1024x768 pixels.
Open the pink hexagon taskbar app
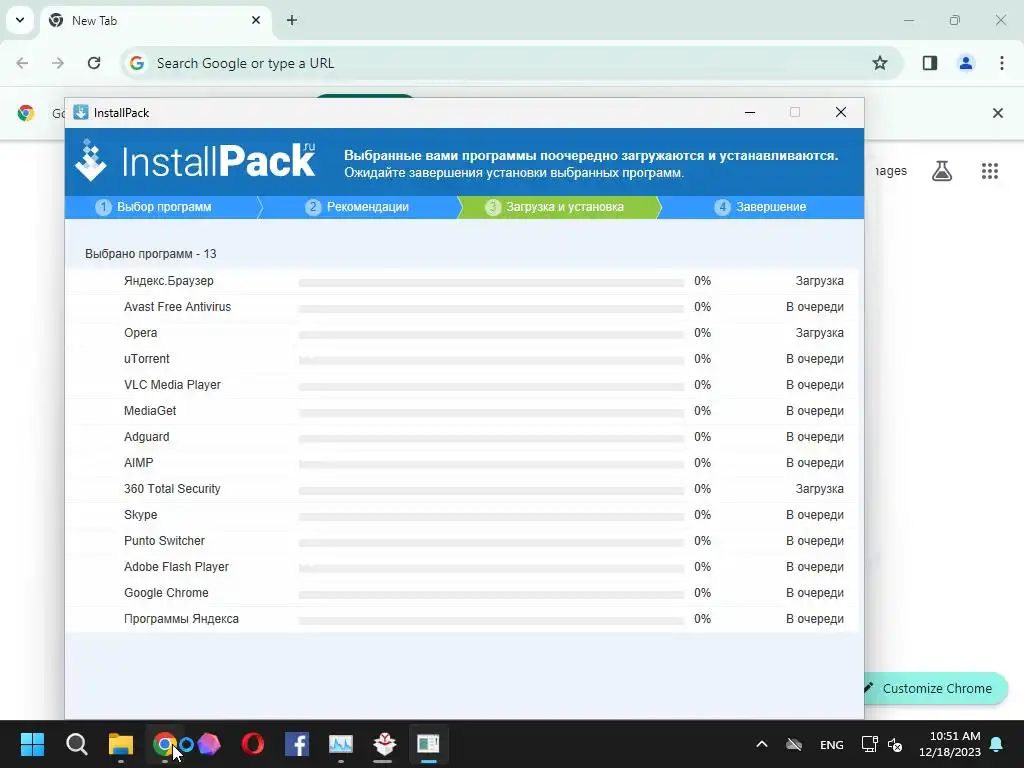209,744
